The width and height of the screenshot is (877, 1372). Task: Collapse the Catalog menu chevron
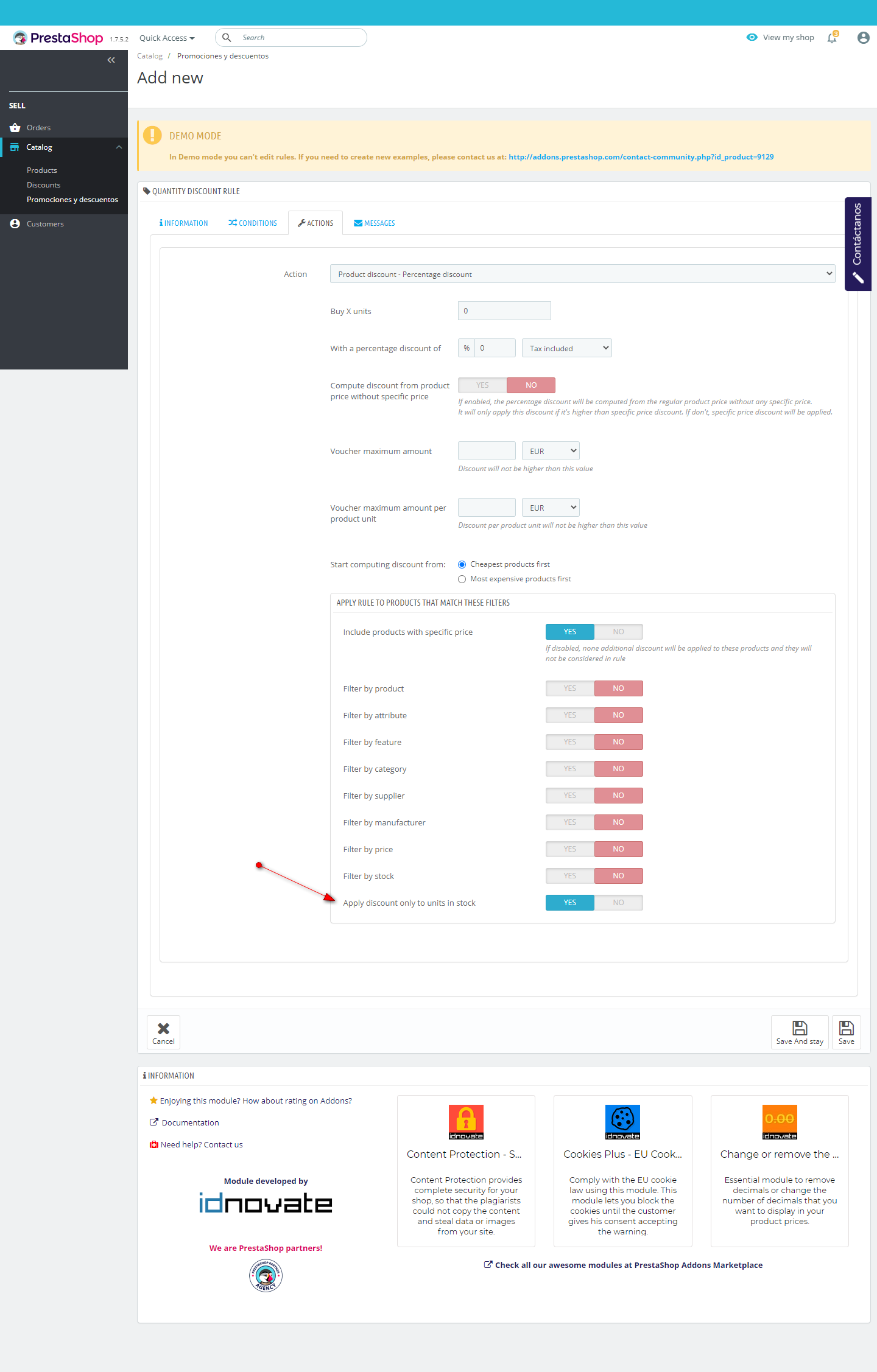click(x=119, y=147)
